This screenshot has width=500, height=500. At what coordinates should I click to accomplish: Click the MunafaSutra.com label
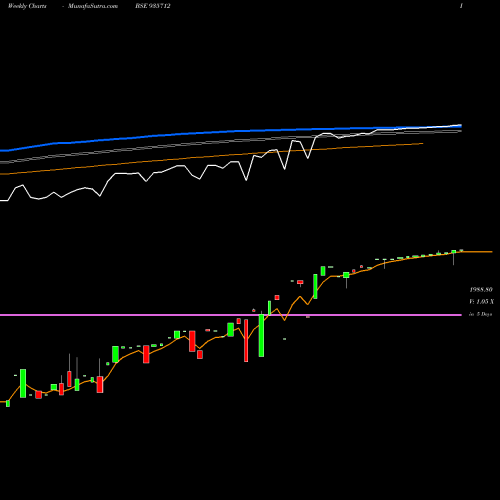pos(93,6)
